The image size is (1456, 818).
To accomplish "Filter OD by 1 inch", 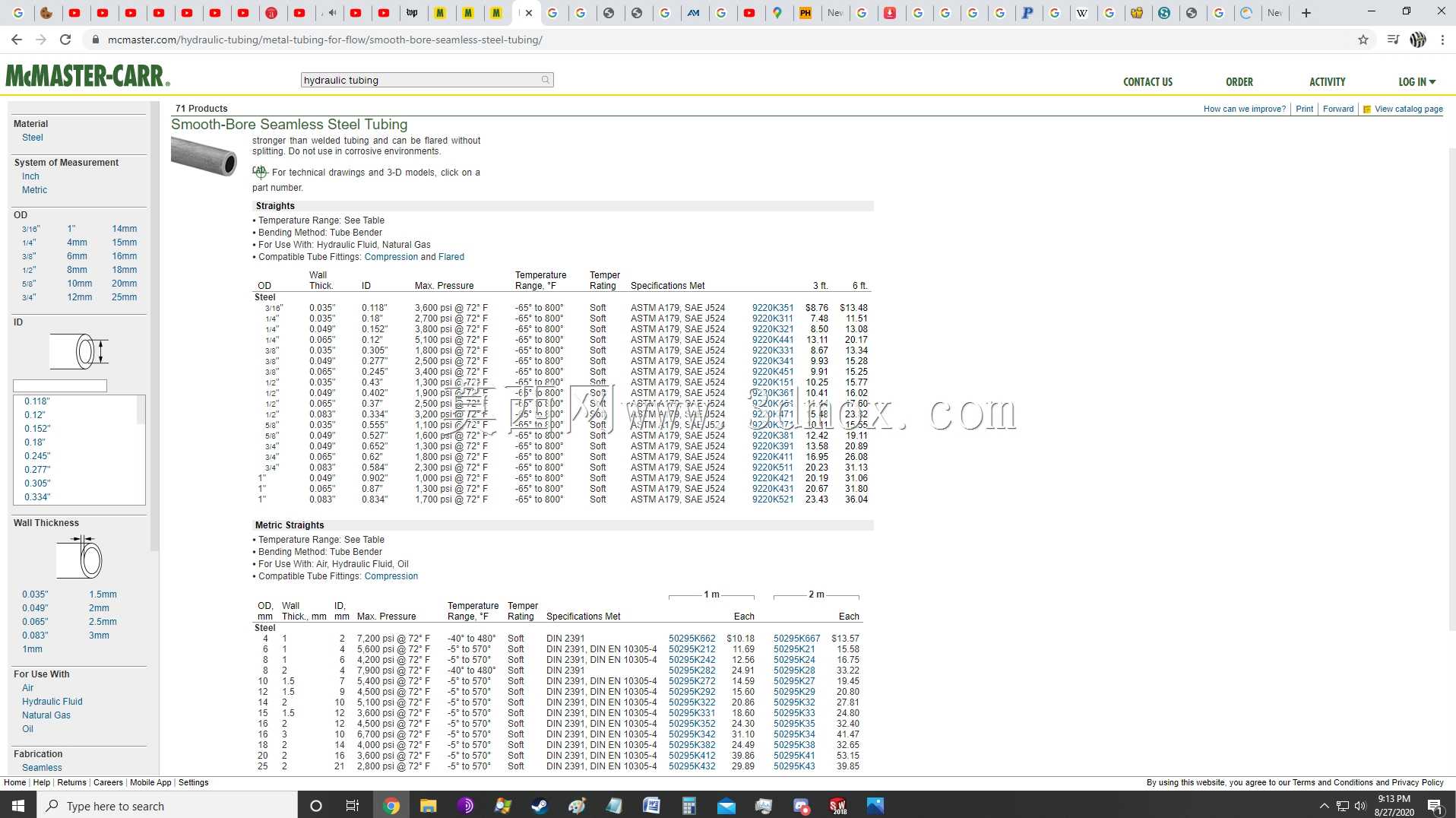I will [x=71, y=229].
